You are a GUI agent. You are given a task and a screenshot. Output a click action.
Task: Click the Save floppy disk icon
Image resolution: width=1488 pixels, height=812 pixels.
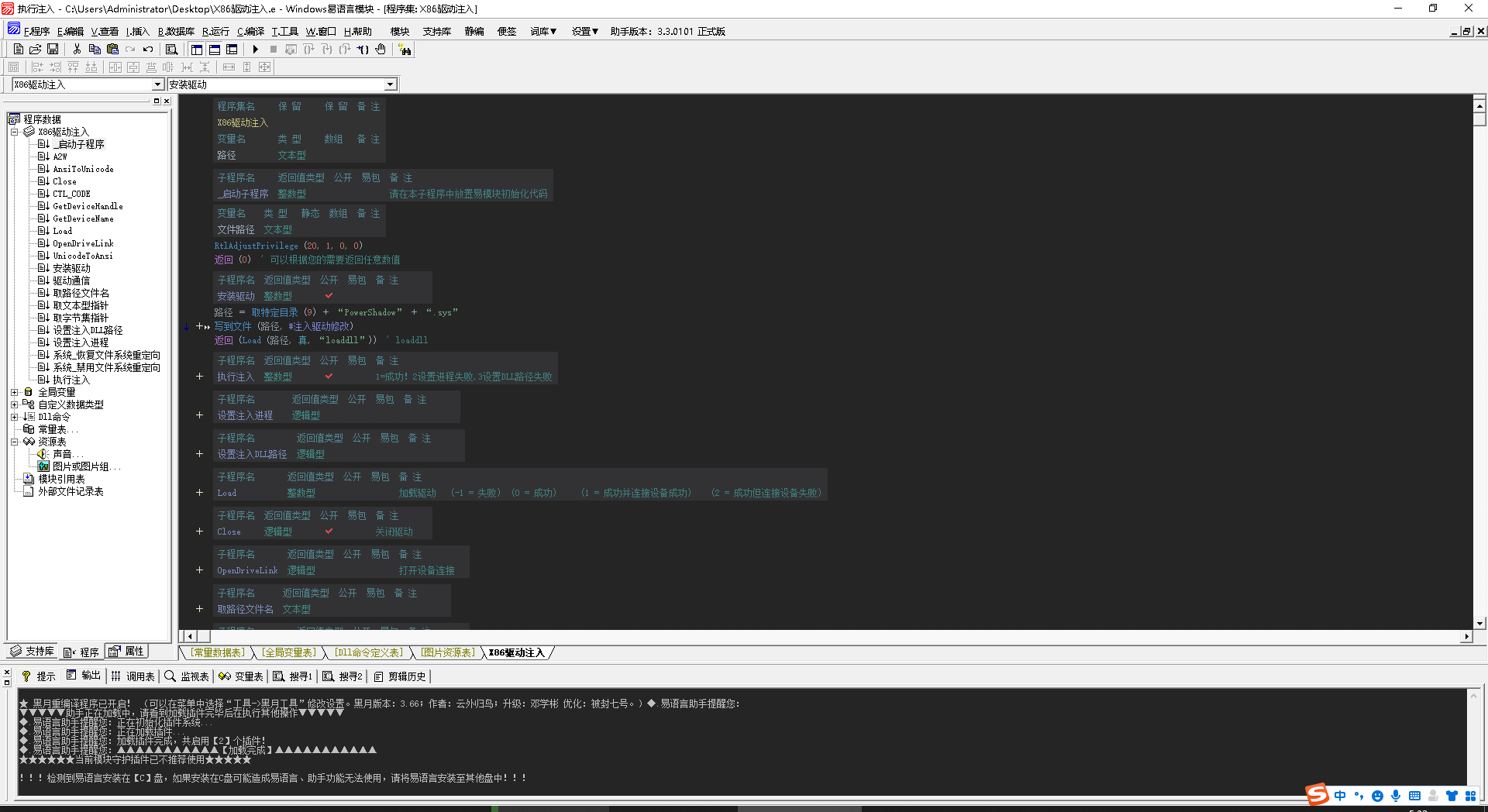[x=53, y=49]
